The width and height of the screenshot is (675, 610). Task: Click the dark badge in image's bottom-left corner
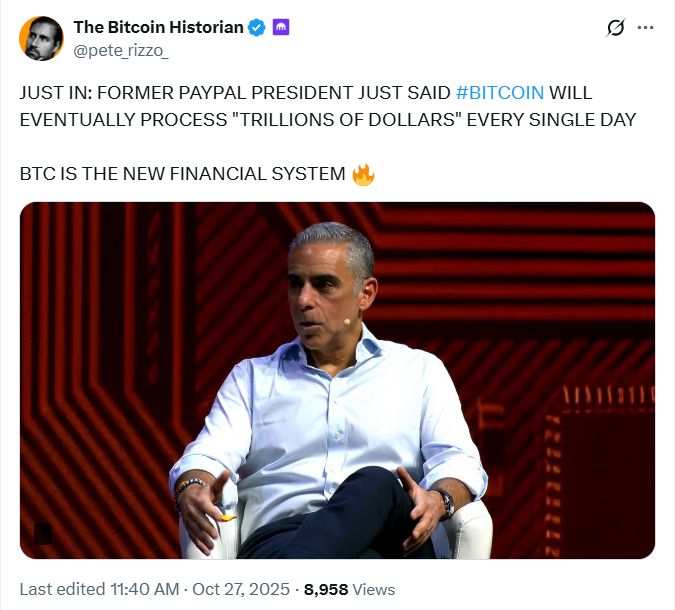coord(43,534)
